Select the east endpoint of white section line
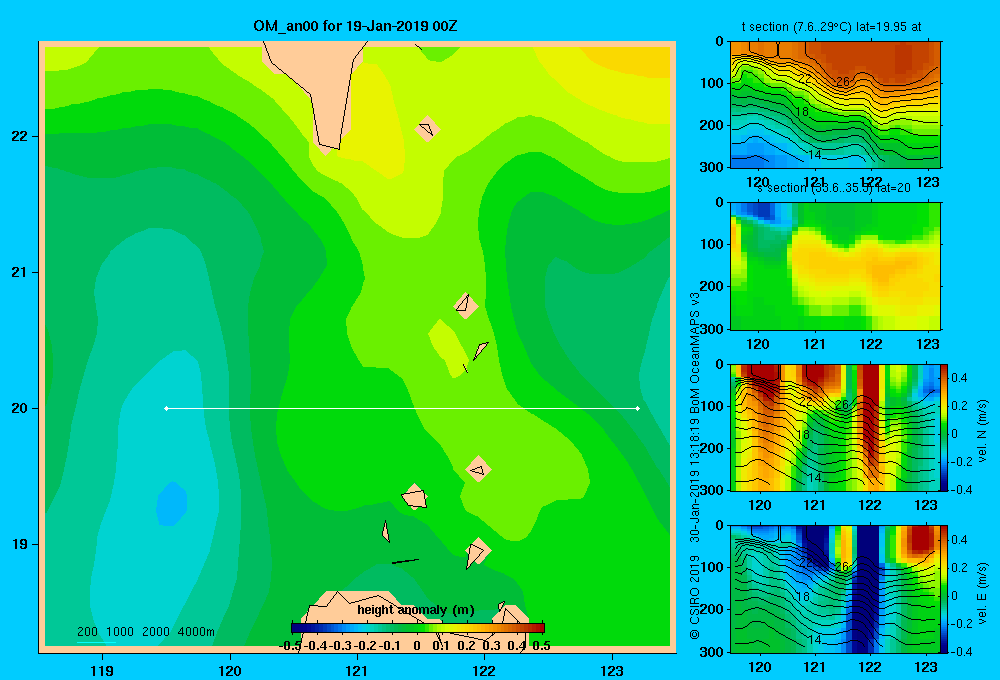 click(x=638, y=408)
